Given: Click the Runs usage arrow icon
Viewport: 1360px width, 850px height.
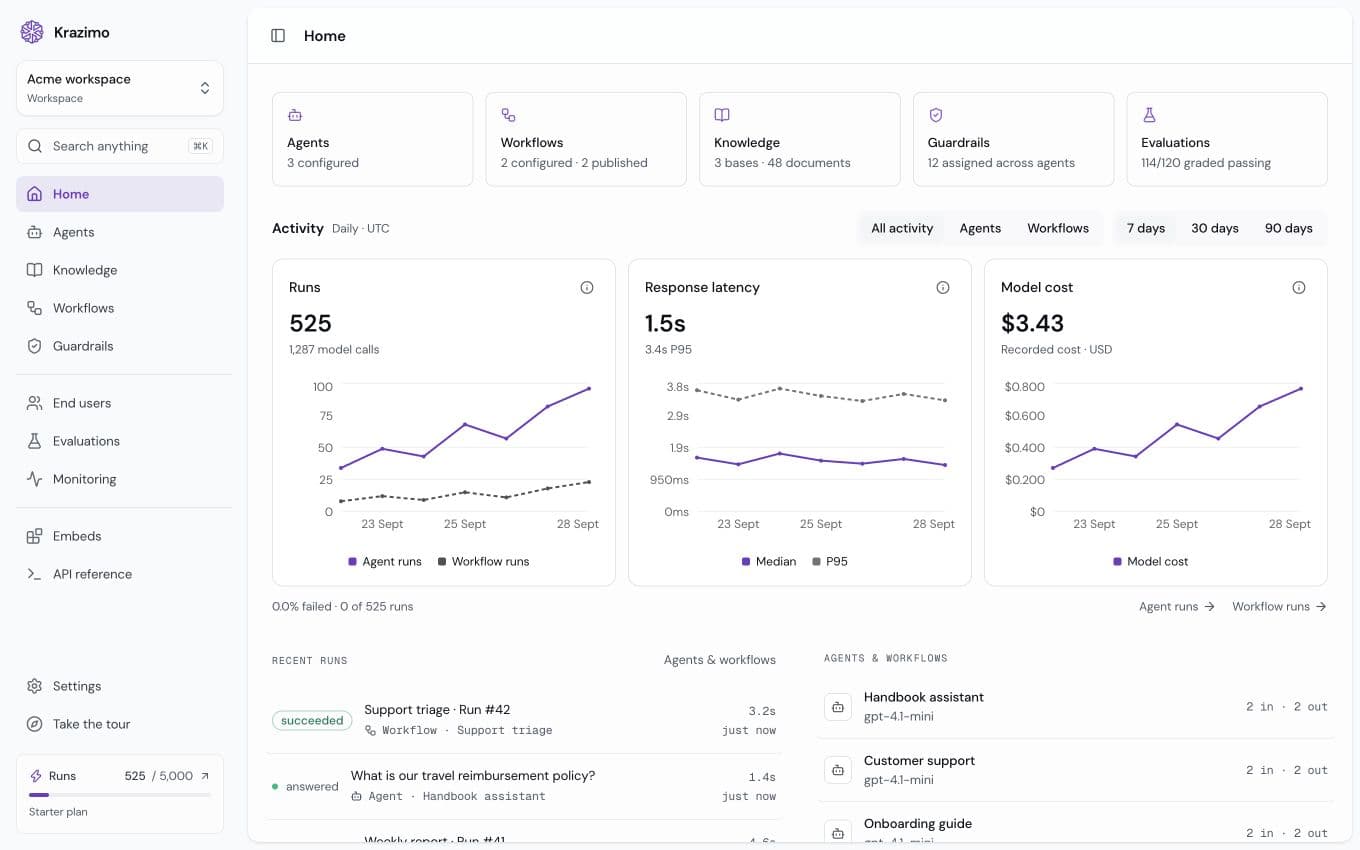Looking at the screenshot, I should [205, 776].
